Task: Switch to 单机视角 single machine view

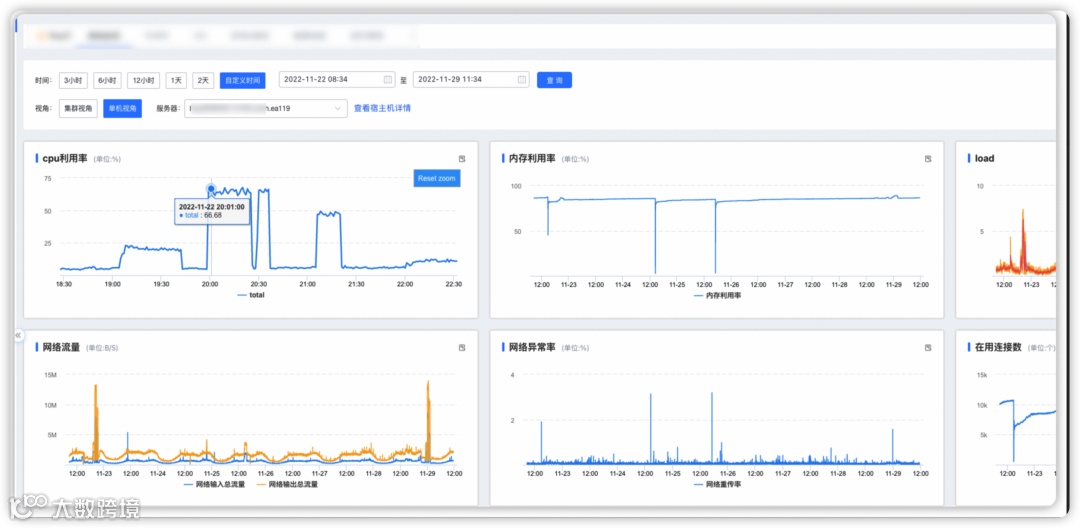Action: tap(123, 109)
